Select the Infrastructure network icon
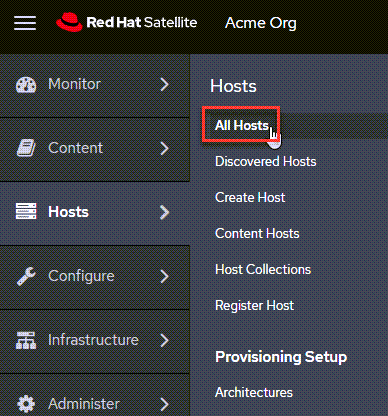The height and width of the screenshot is (416, 388). (26, 340)
